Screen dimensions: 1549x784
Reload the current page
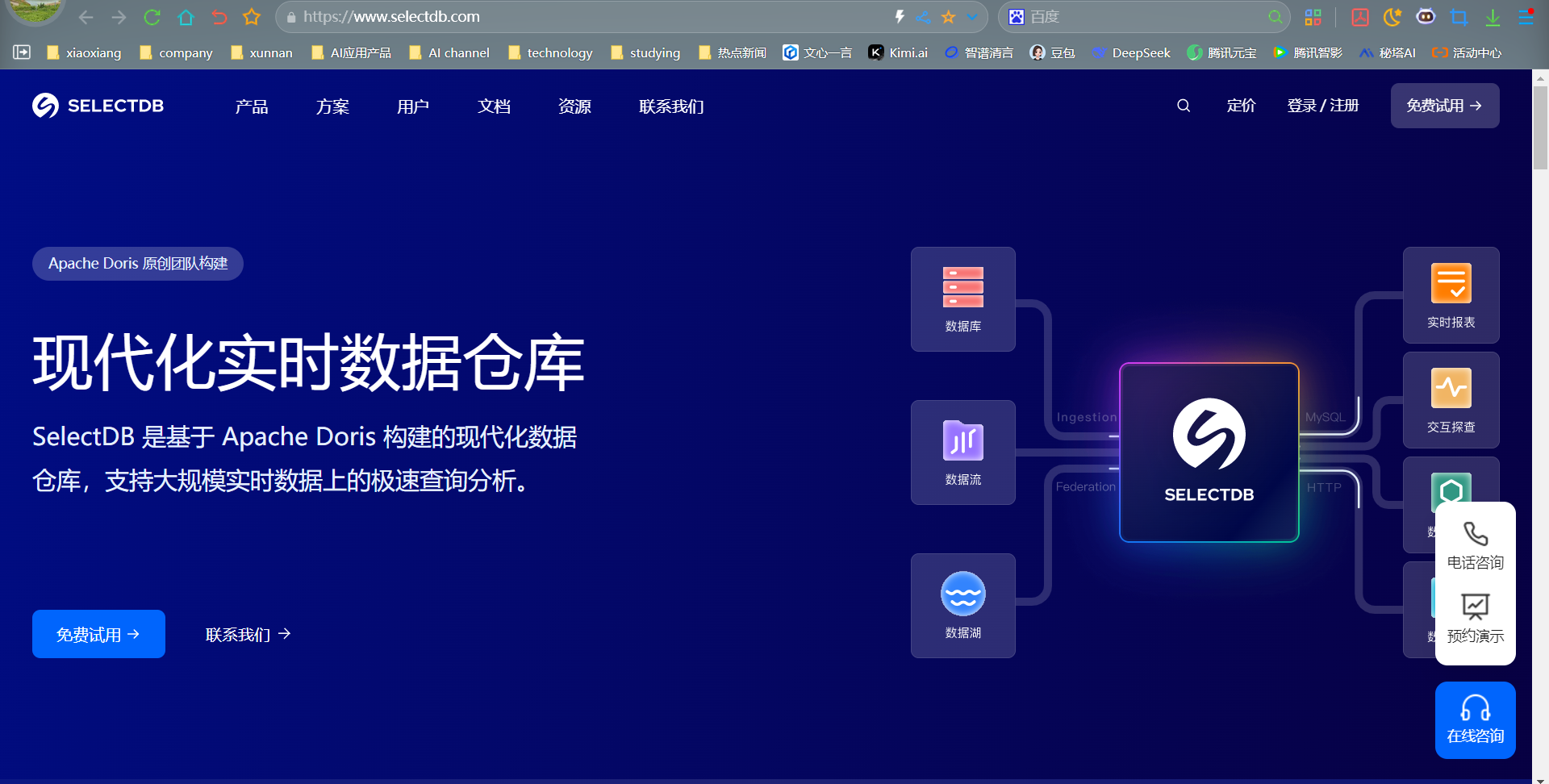[152, 17]
